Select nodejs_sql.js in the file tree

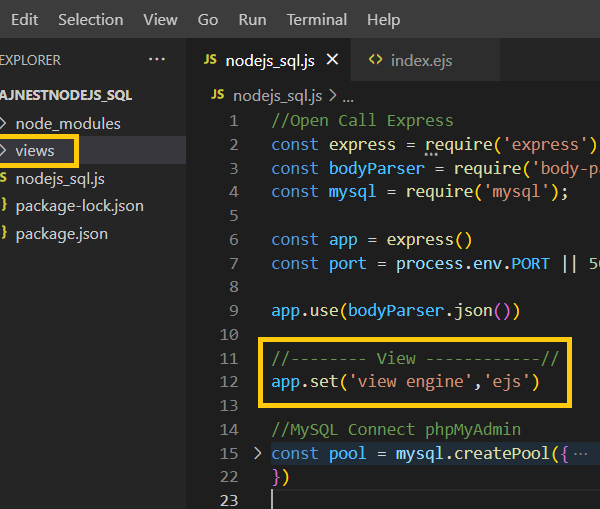[60, 178]
